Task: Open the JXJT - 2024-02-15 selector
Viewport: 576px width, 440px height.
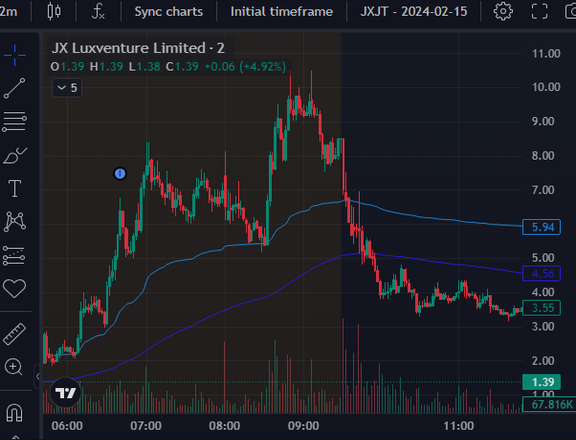Action: coord(414,11)
